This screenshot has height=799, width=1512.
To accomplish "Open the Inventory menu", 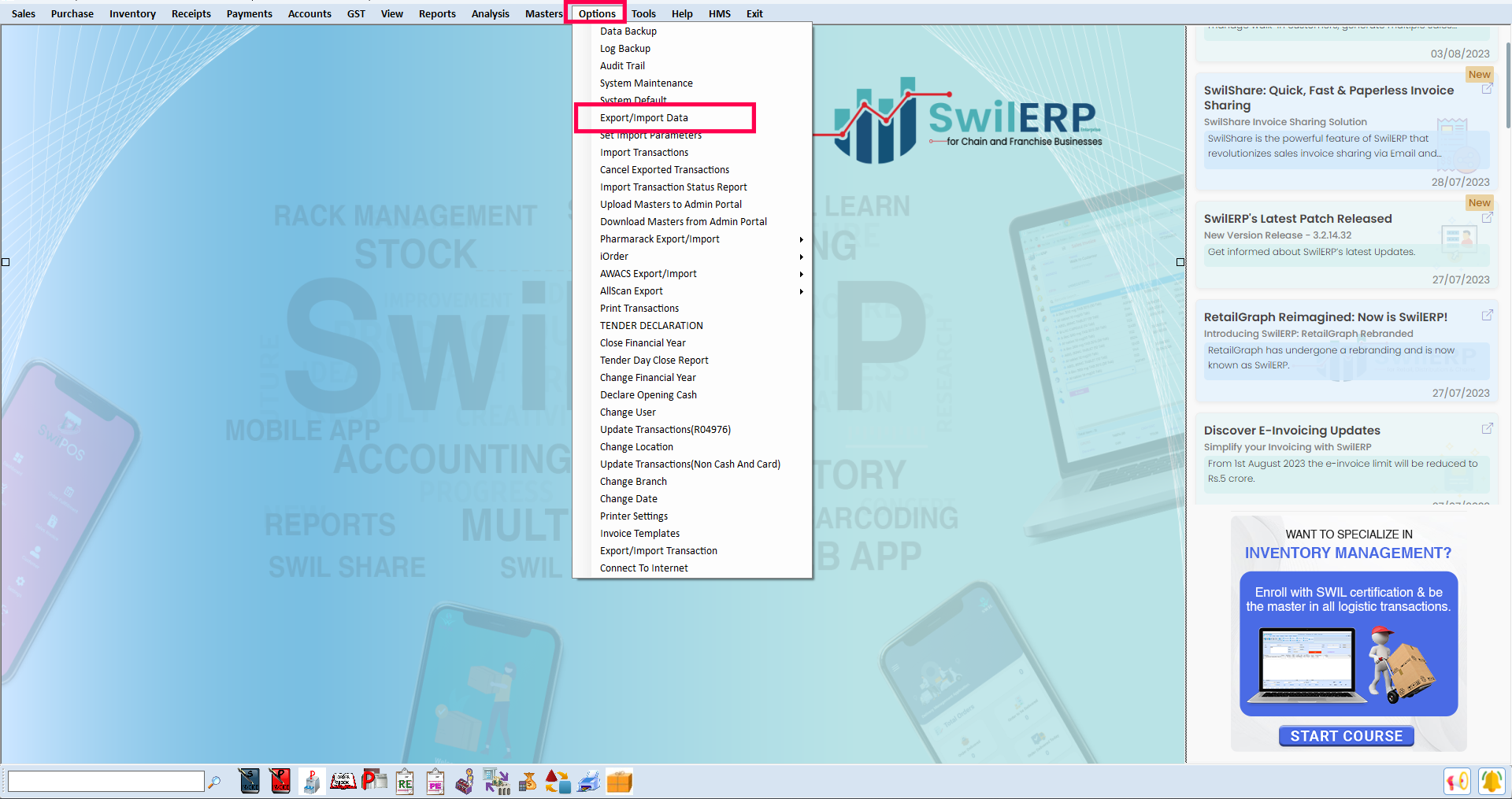I will (132, 13).
